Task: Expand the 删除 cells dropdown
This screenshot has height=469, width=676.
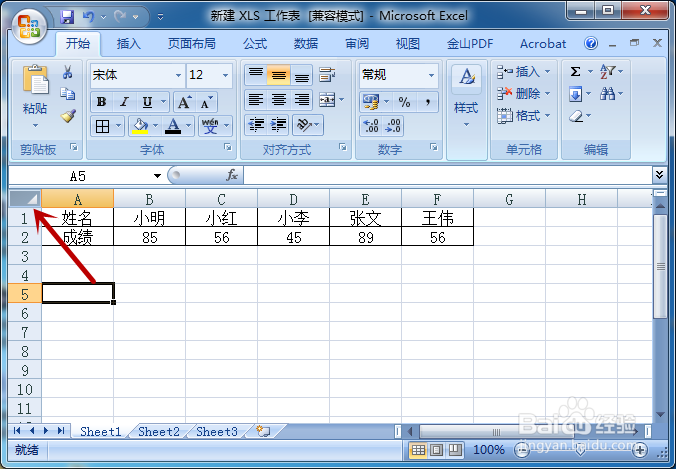Action: pyautogui.click(x=548, y=93)
